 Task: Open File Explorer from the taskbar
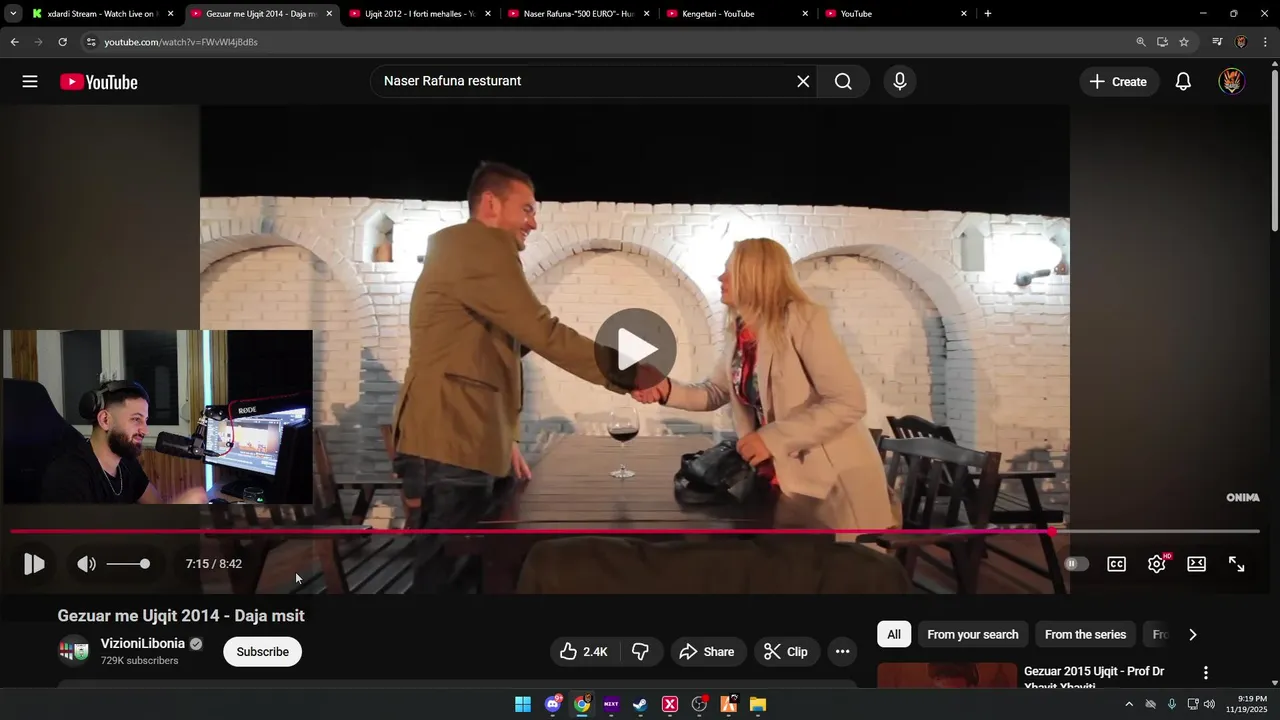757,704
